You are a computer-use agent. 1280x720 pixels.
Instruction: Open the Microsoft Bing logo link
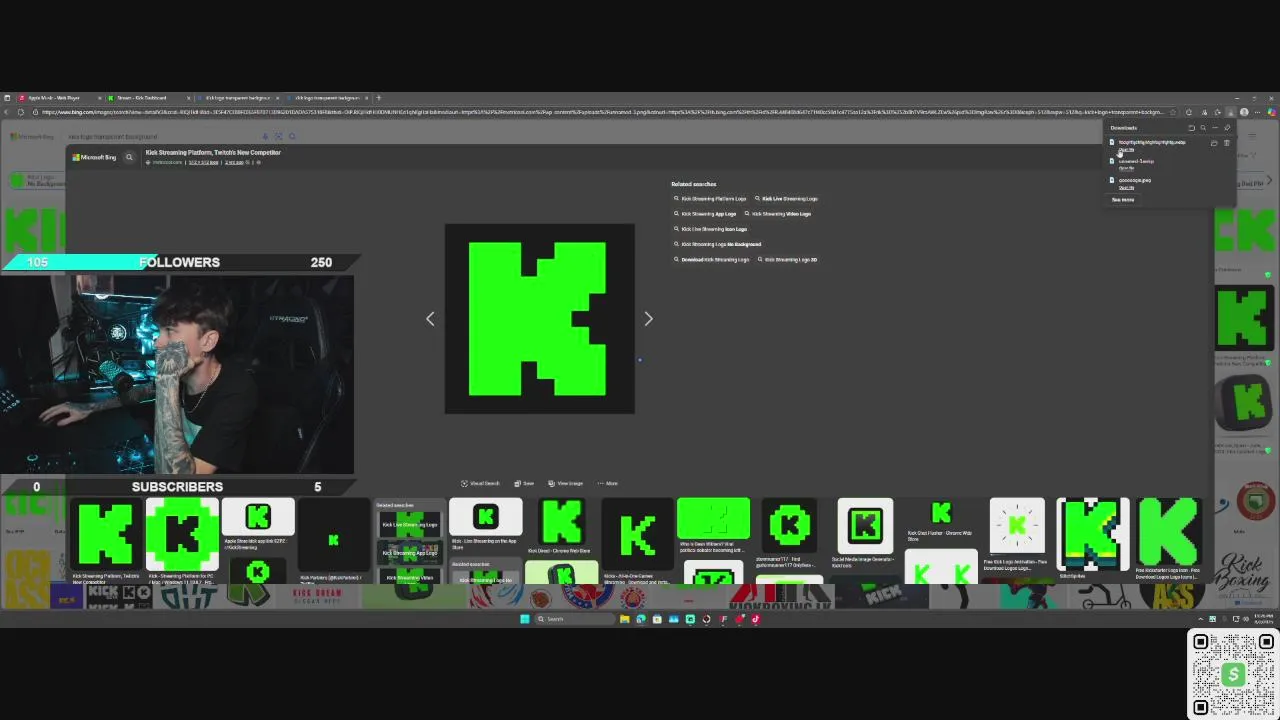pyautogui.click(x=94, y=157)
